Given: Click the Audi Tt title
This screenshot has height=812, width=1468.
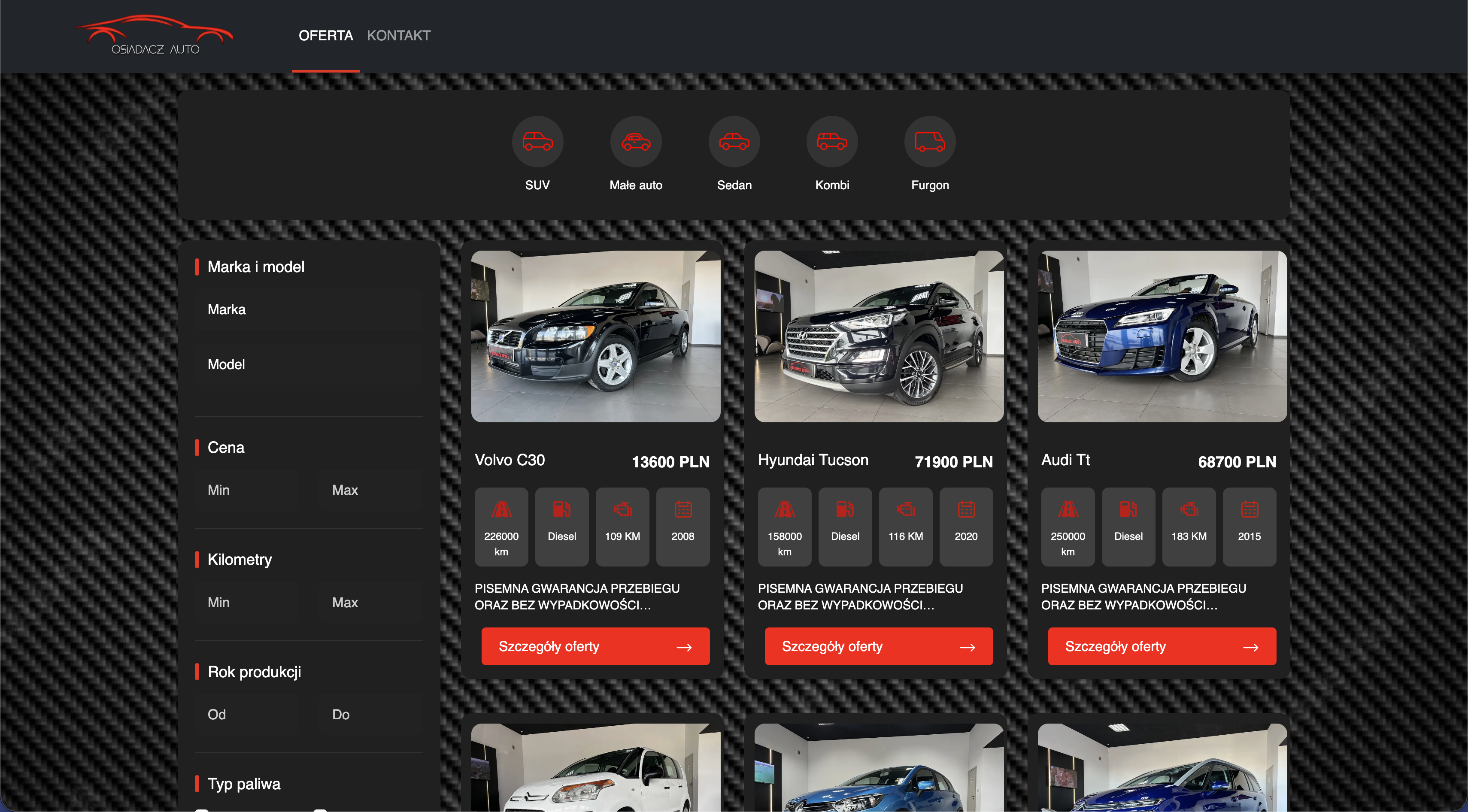Looking at the screenshot, I should [1065, 460].
